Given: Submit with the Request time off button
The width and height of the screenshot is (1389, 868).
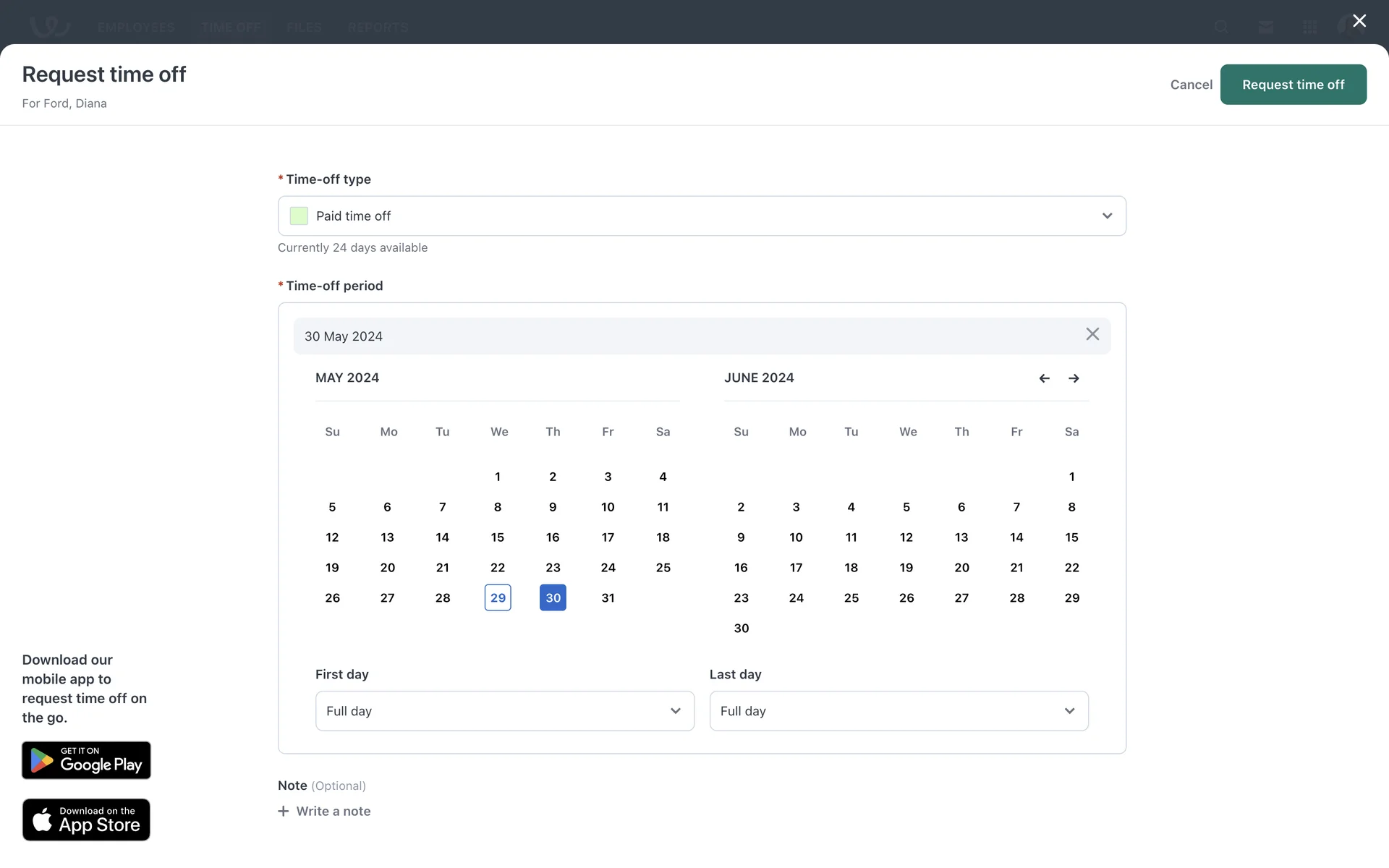Looking at the screenshot, I should point(1293,85).
